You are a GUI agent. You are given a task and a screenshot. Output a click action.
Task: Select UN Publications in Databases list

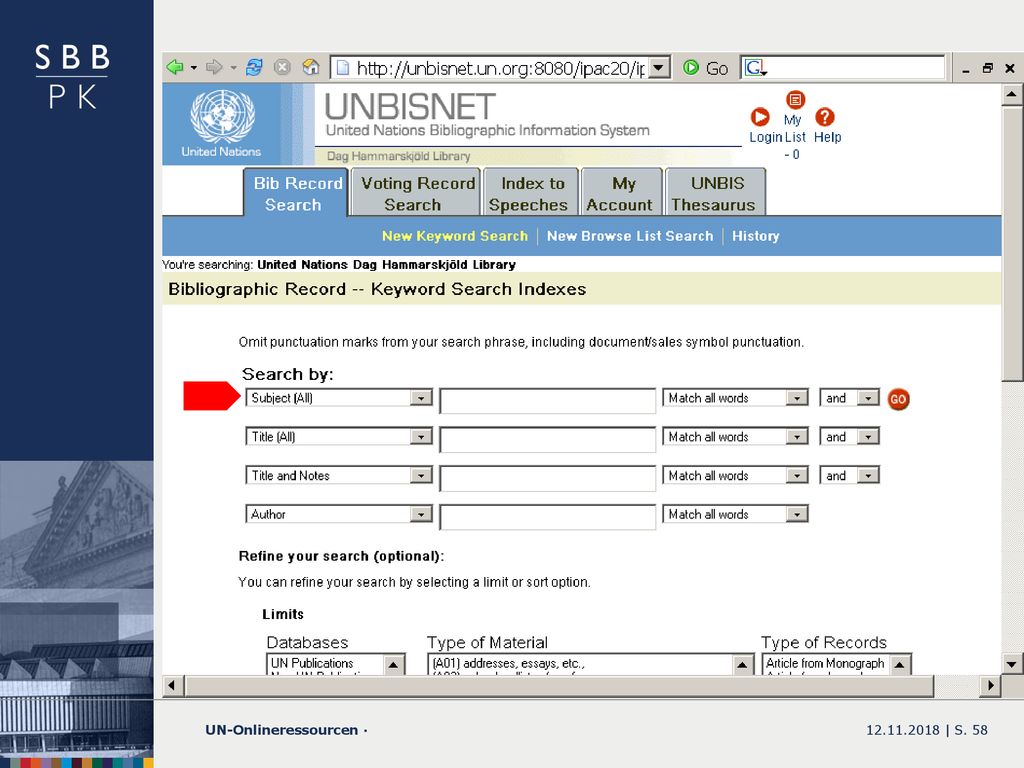(312, 663)
